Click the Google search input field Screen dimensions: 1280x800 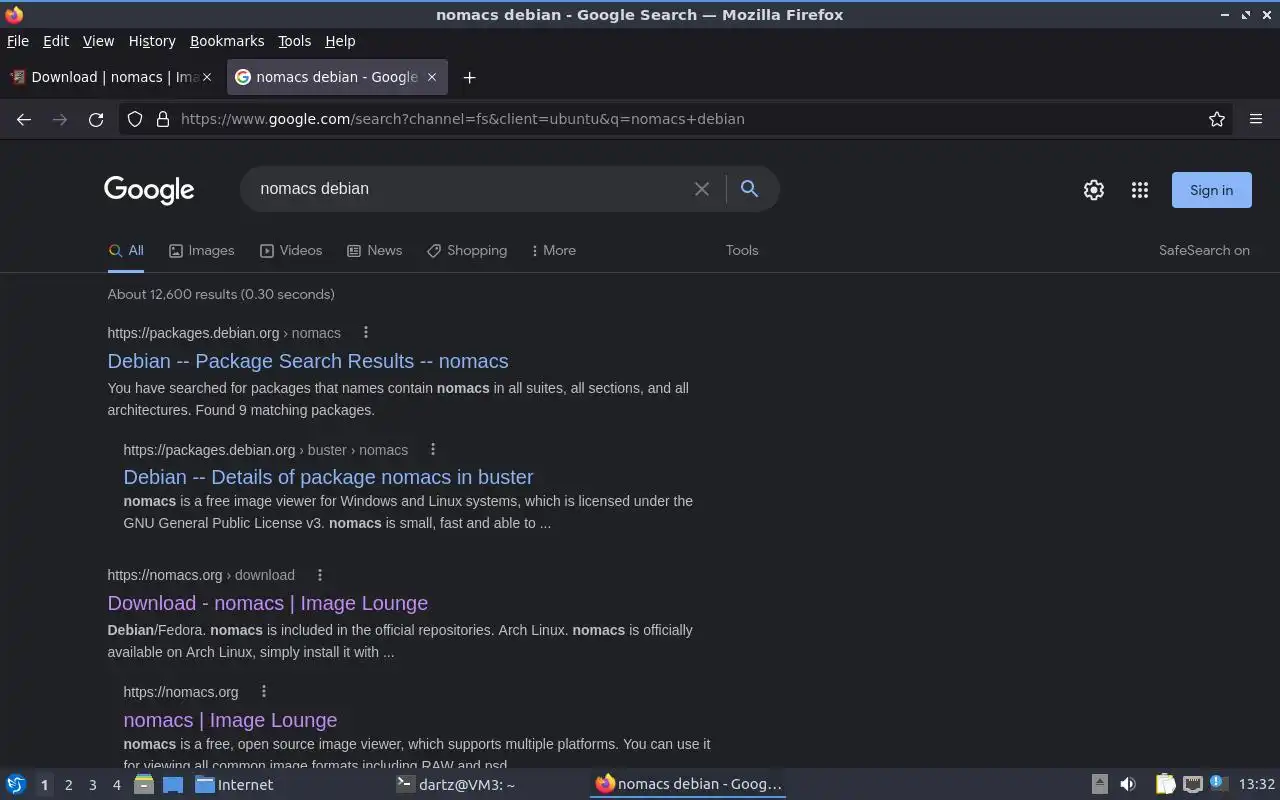[470, 188]
